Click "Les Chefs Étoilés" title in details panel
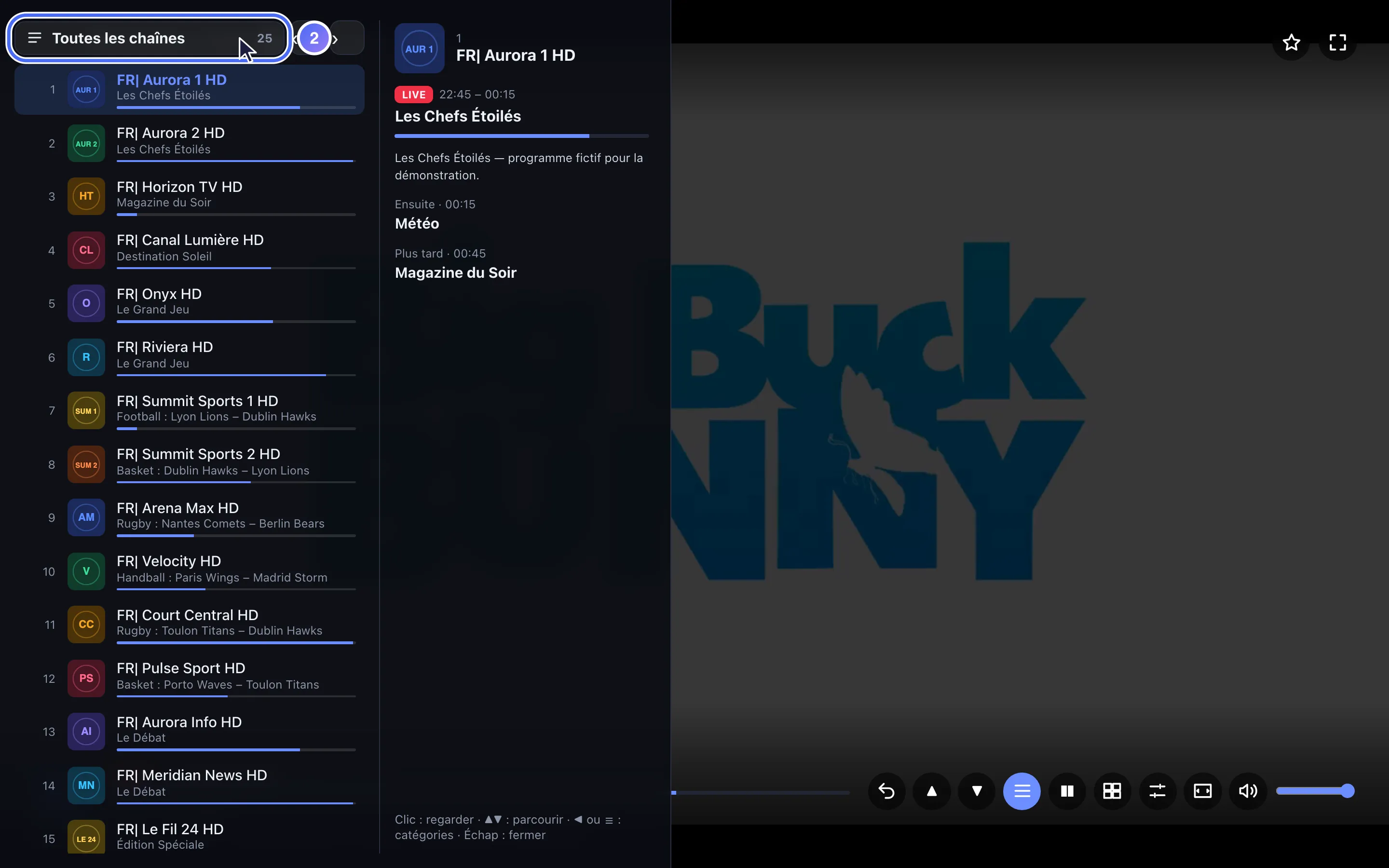1389x868 pixels. pyautogui.click(x=458, y=116)
